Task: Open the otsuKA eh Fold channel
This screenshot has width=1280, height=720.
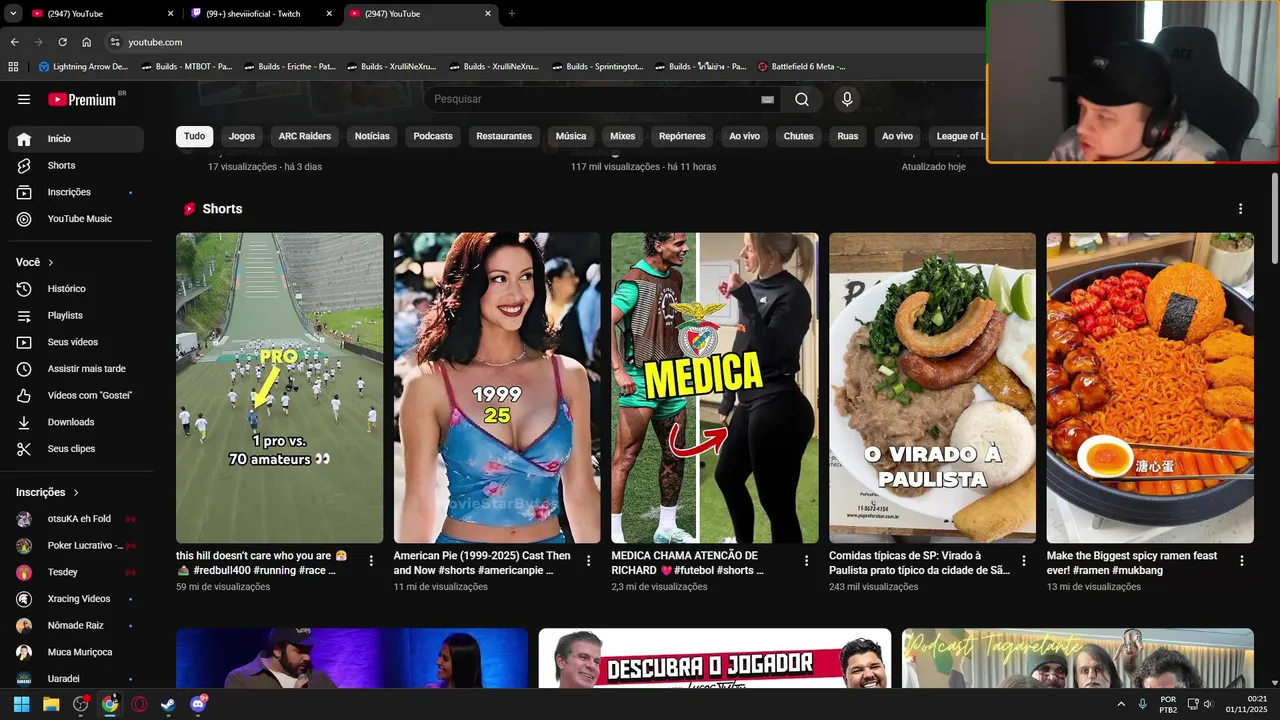Action: pyautogui.click(x=76, y=519)
